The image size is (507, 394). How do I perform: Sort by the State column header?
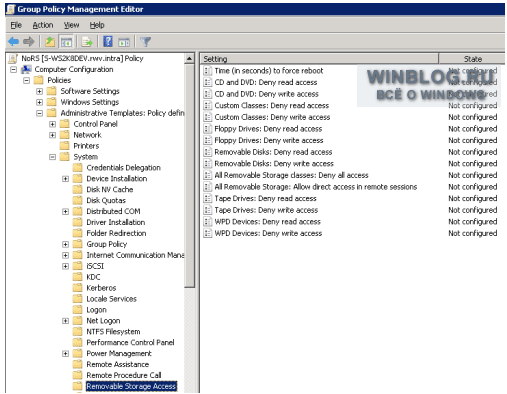coord(472,59)
